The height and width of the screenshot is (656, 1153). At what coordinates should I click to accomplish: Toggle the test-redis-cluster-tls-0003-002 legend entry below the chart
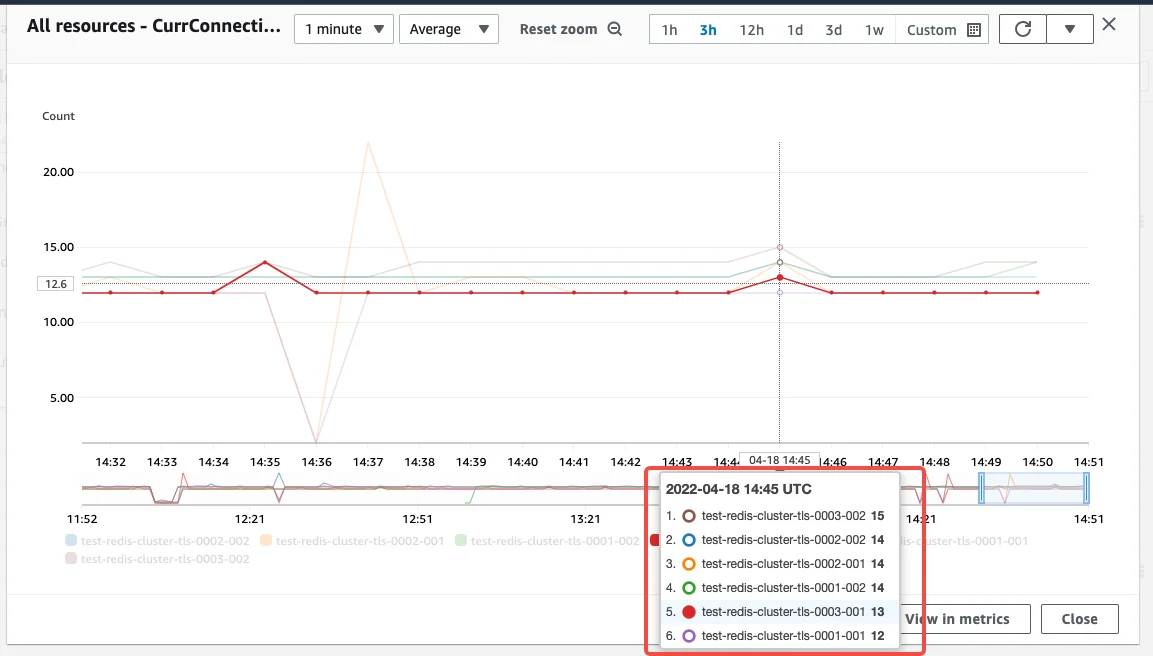(x=157, y=559)
